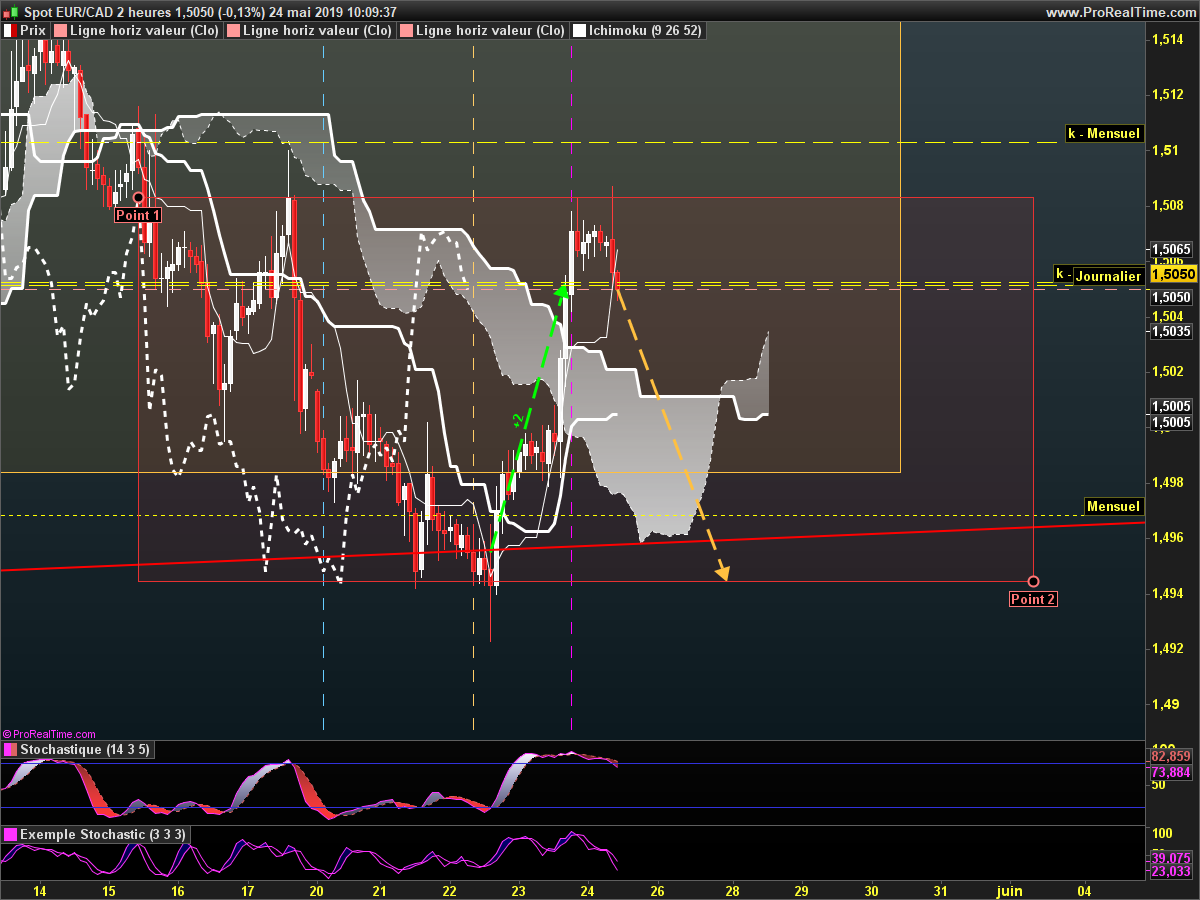Click date 17 on the time axis
Image resolution: width=1200 pixels, height=900 pixels.
coord(247,890)
